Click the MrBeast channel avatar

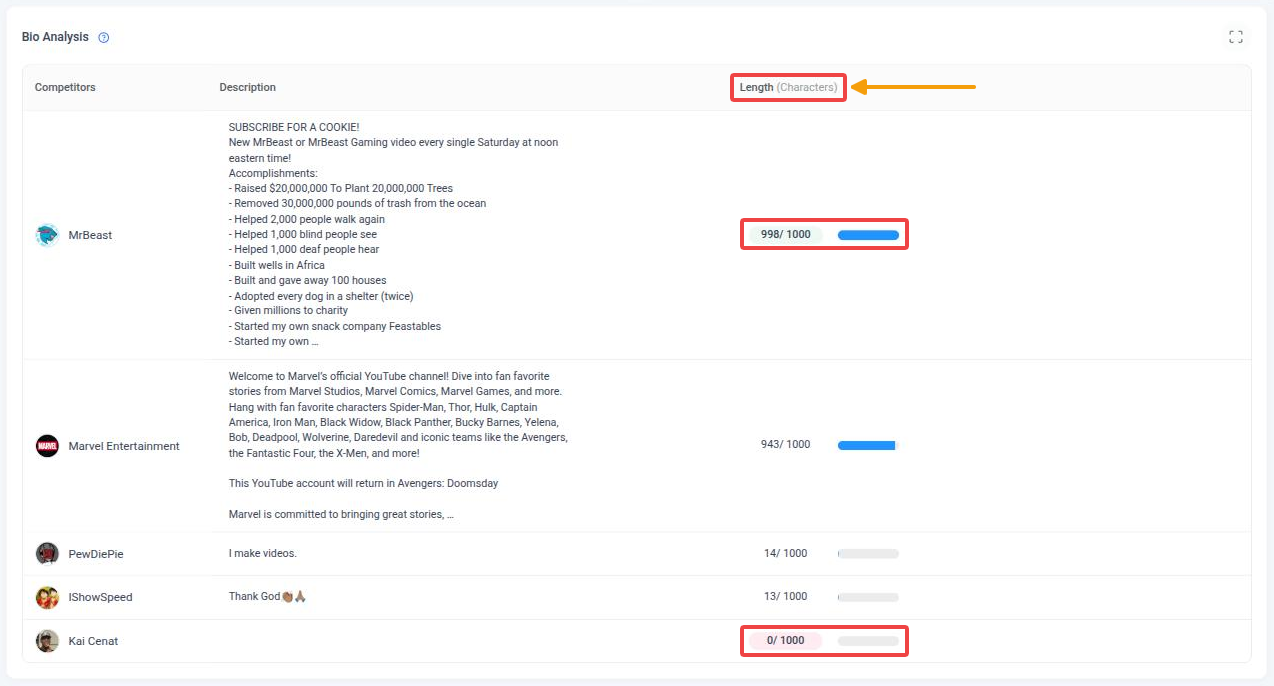[x=47, y=235]
